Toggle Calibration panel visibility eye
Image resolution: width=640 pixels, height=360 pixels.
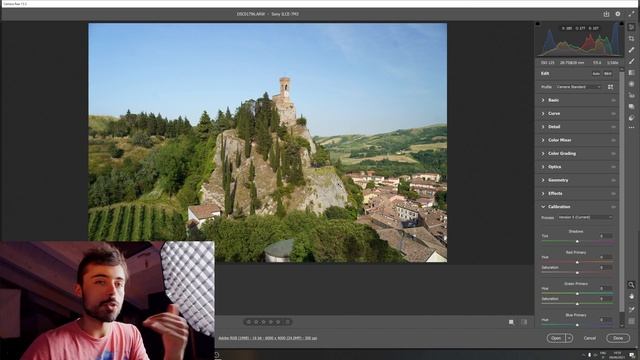coord(613,207)
